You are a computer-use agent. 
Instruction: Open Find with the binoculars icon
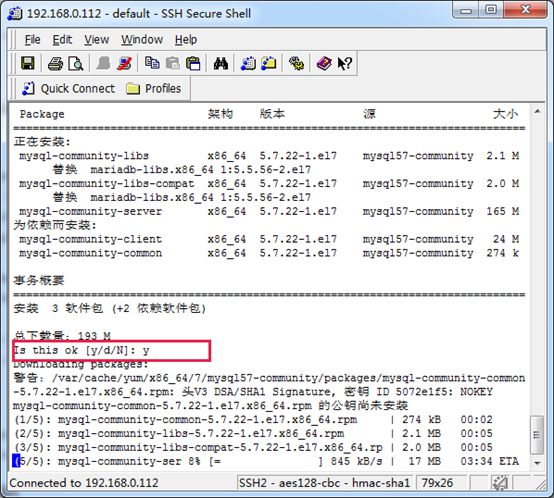tap(220, 64)
